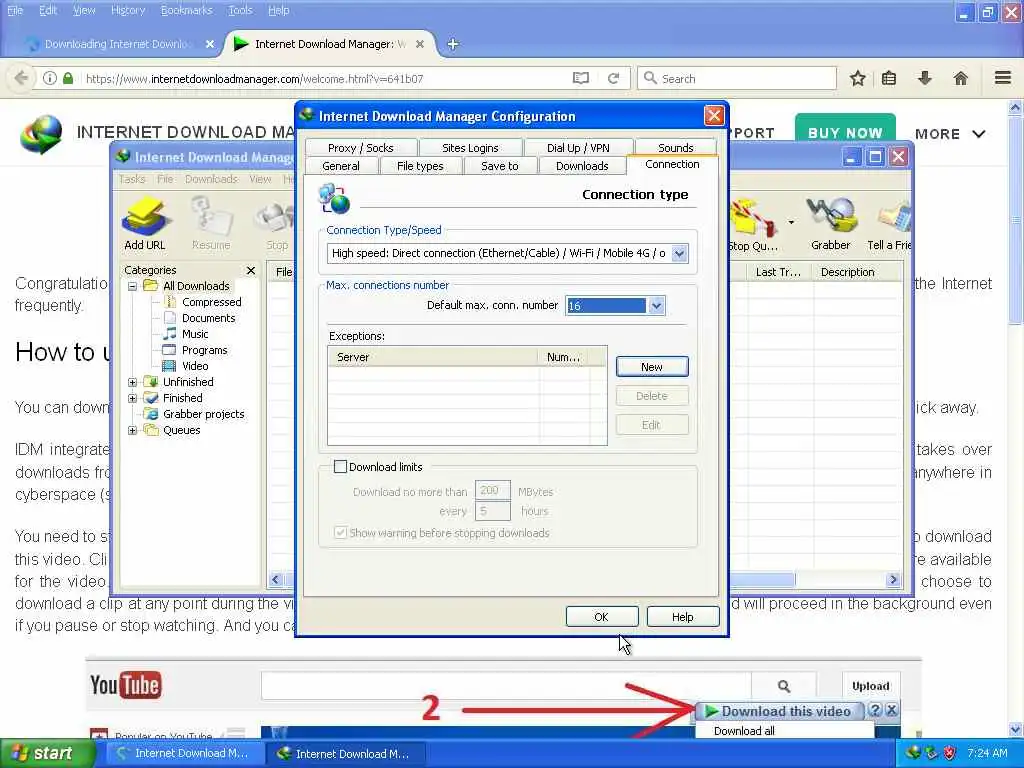
Task: Click the secure padlock icon in address bar
Action: pyautogui.click(x=68, y=78)
